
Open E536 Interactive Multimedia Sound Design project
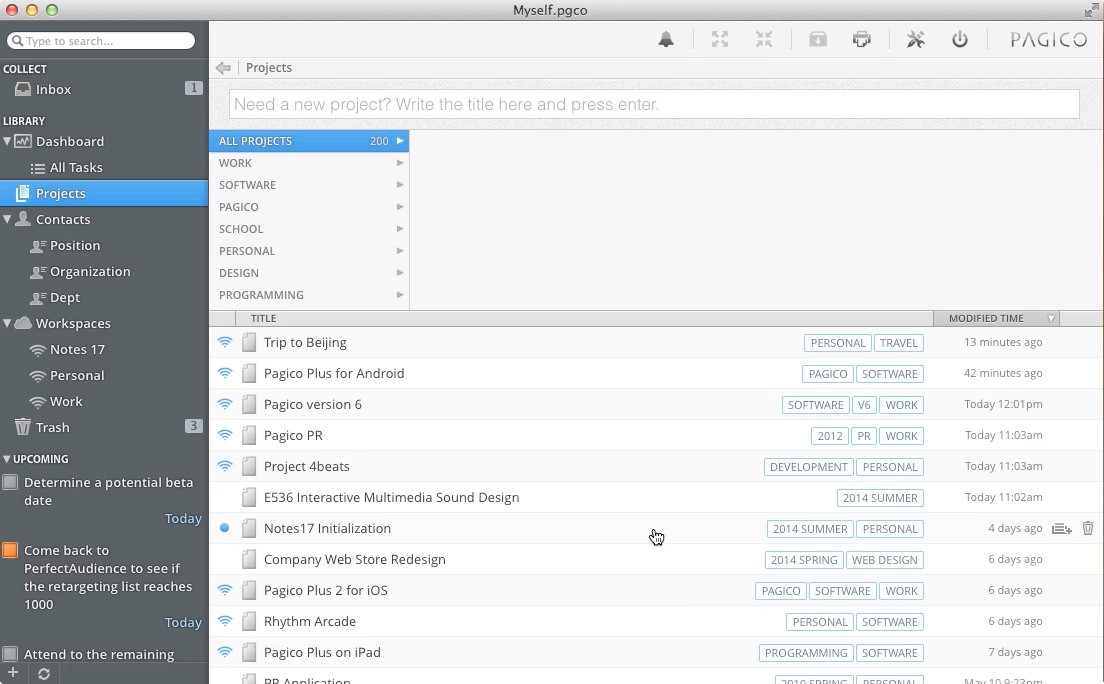tap(391, 497)
